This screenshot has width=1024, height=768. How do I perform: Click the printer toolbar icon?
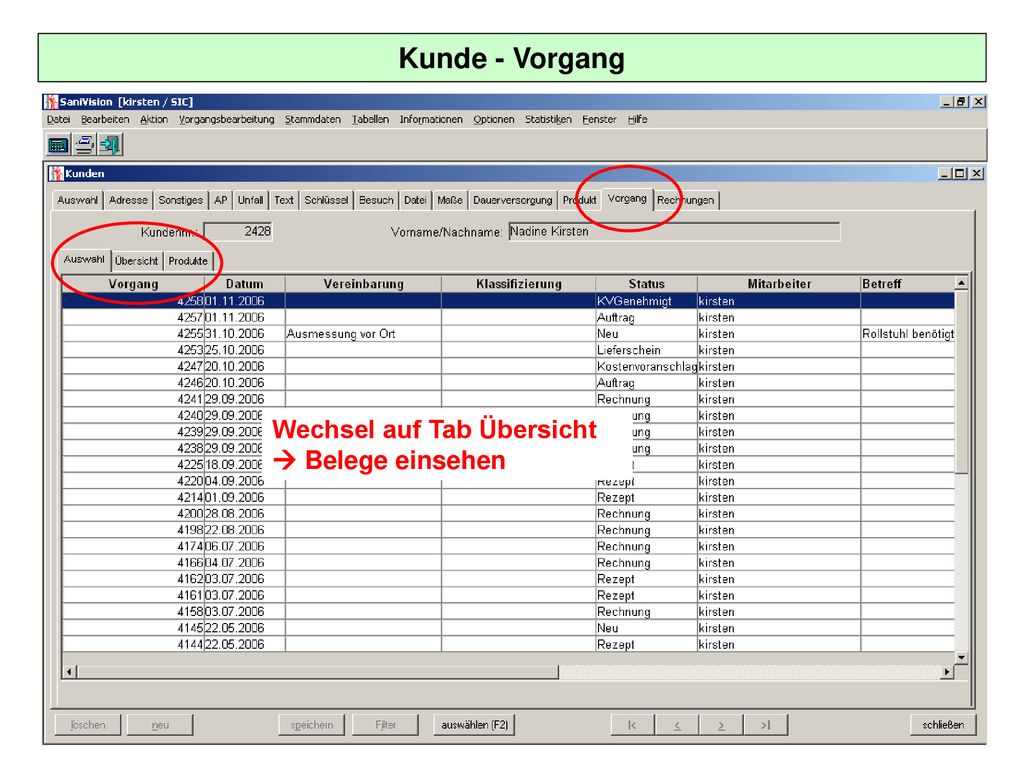(x=84, y=145)
